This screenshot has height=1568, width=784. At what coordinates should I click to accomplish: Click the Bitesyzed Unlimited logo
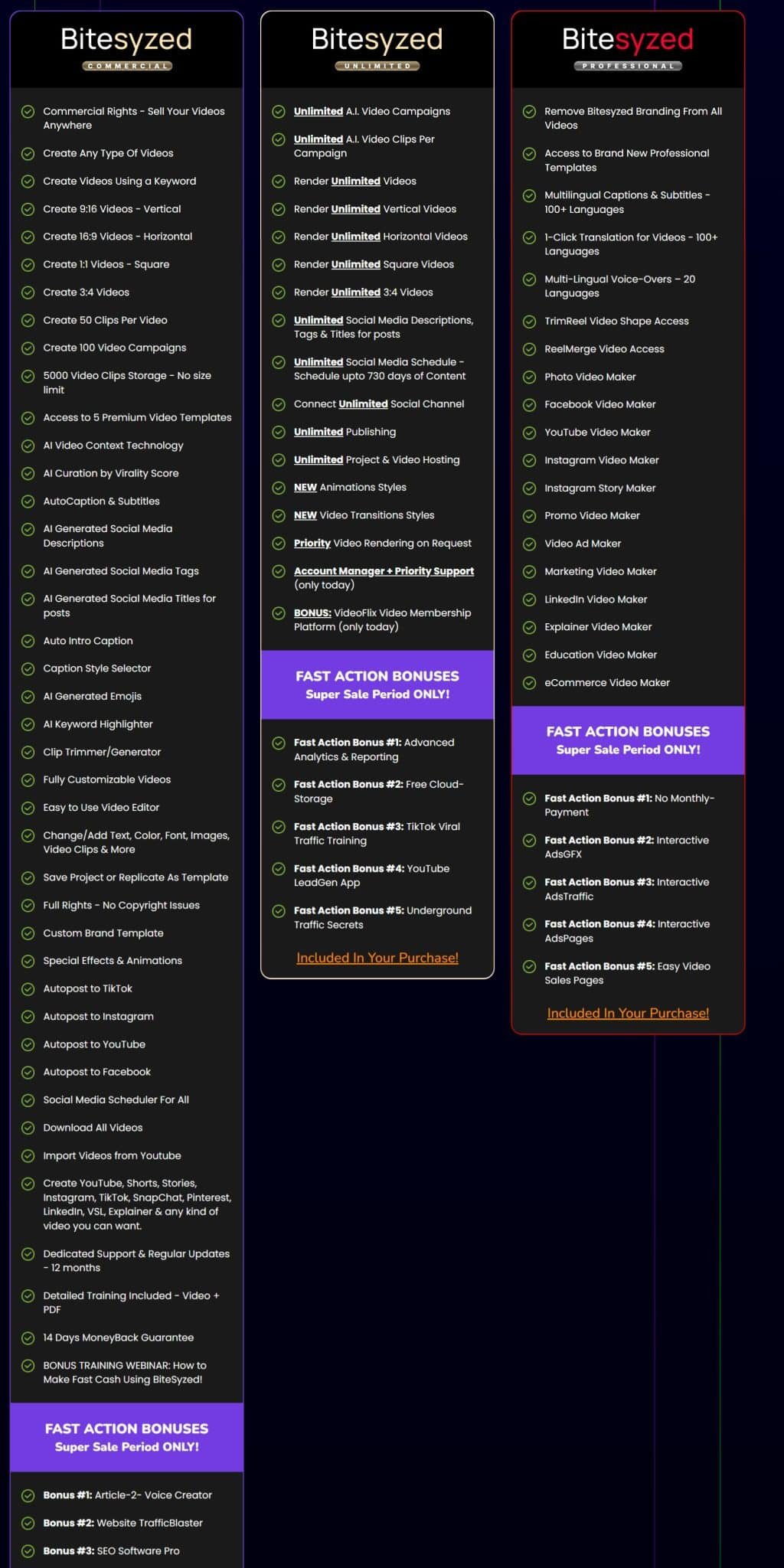(377, 47)
